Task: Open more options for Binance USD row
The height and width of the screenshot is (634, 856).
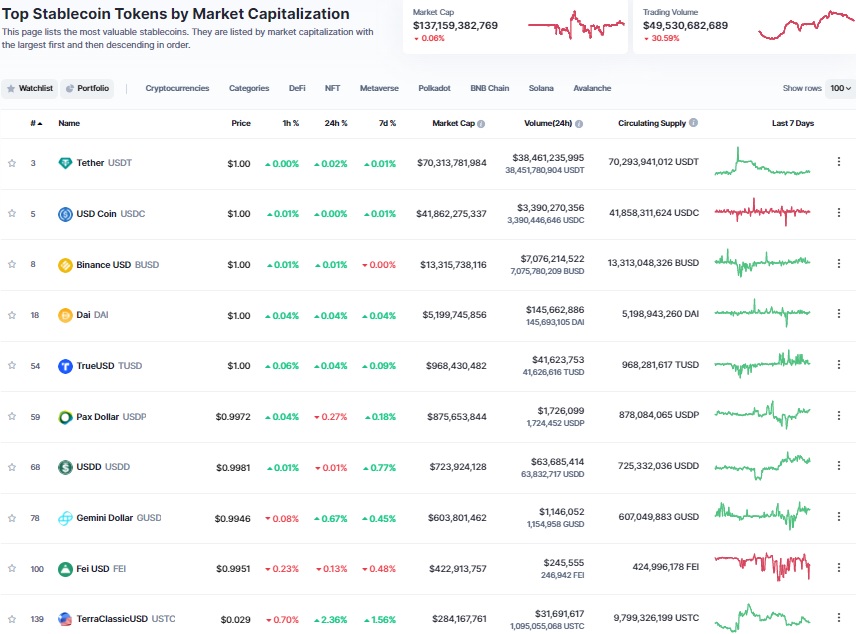Action: (839, 263)
